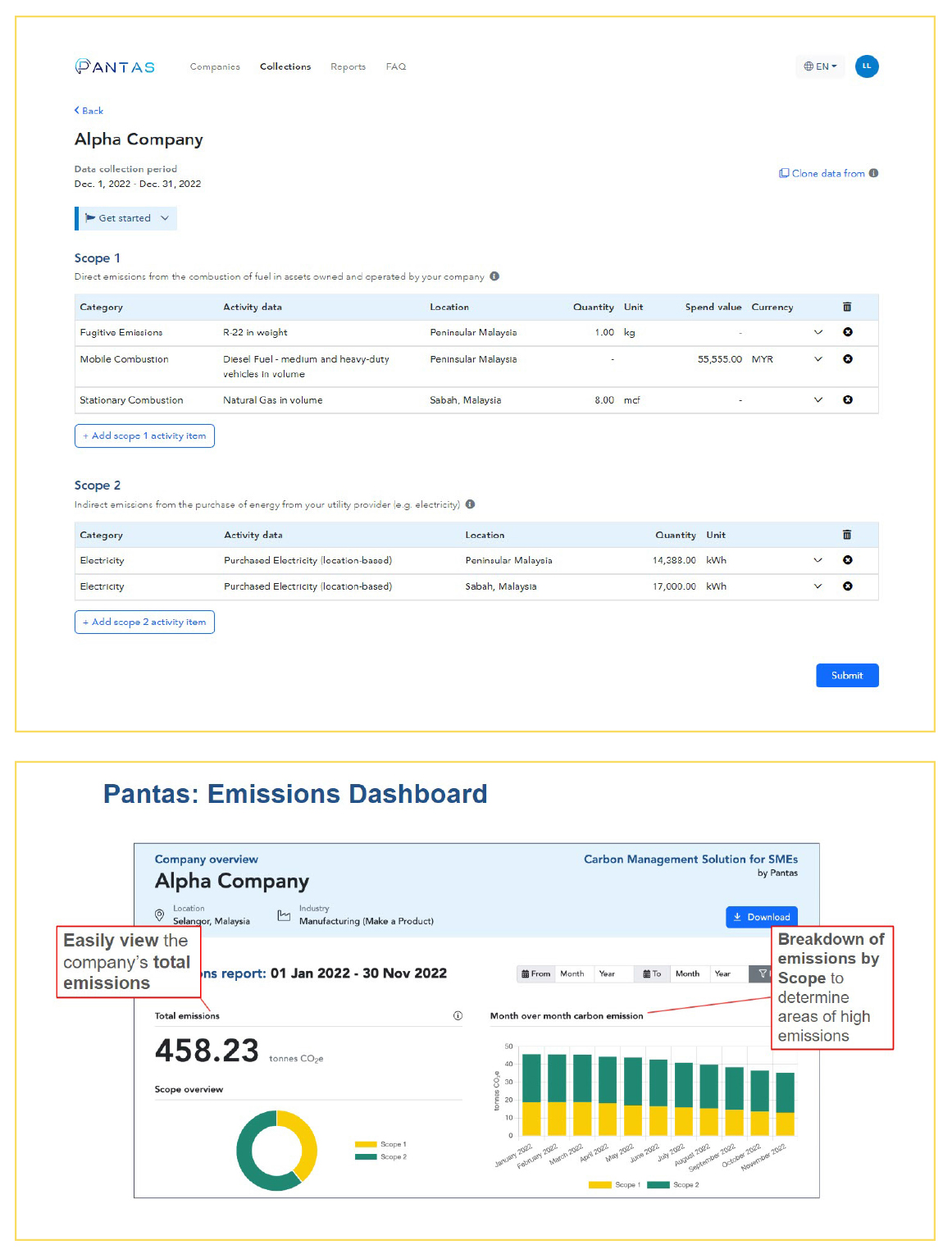Click the 55,555.00 spend value cell
Image resolution: width=952 pixels, height=1254 pixels.
pyautogui.click(x=719, y=359)
